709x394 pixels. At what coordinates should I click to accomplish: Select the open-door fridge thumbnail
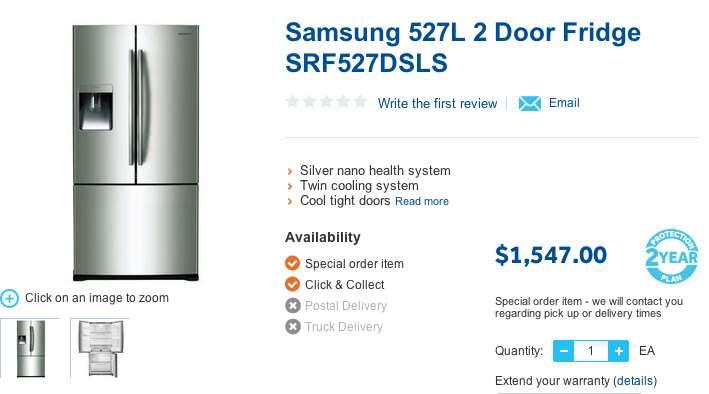pyautogui.click(x=100, y=348)
